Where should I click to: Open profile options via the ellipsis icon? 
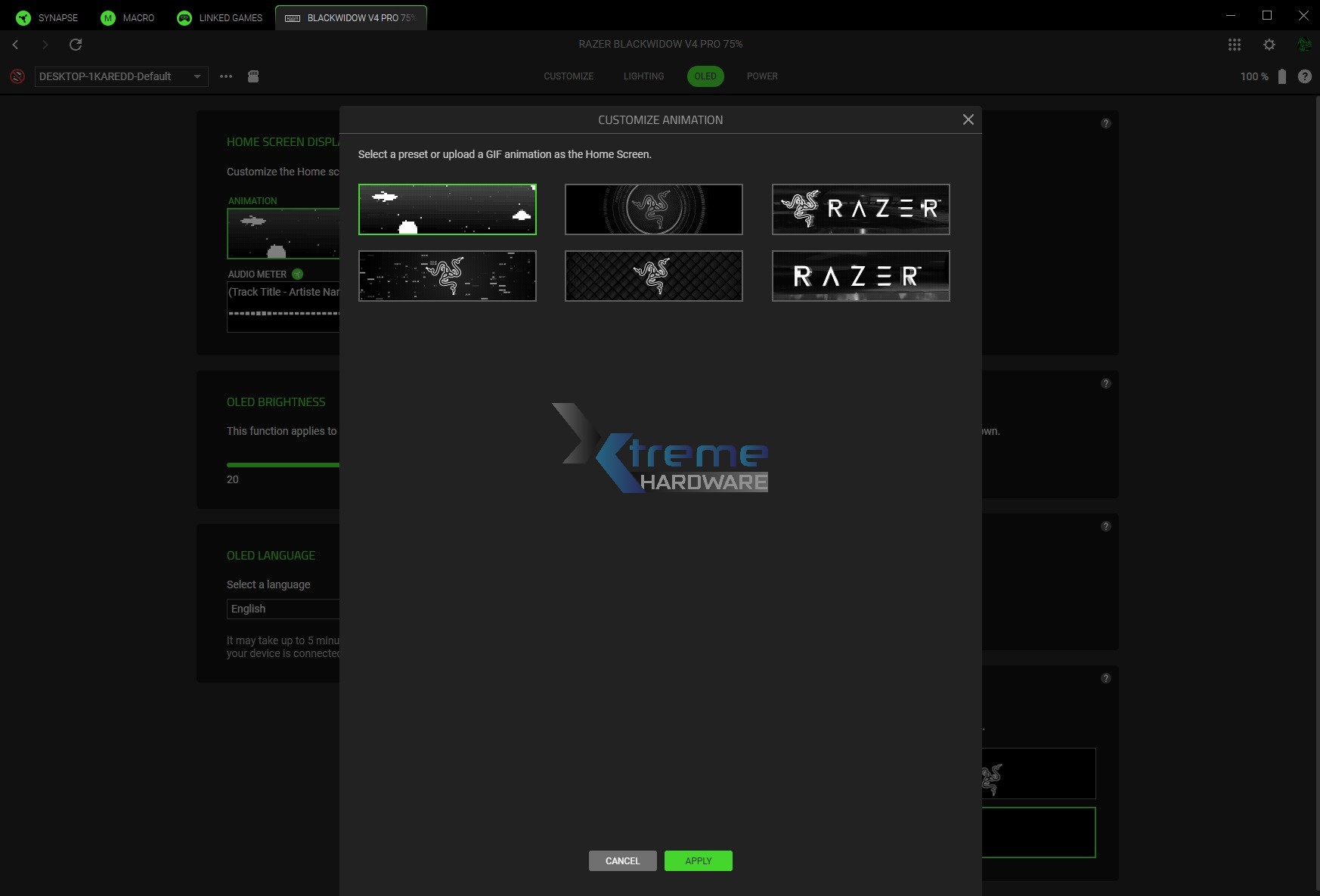[x=225, y=76]
